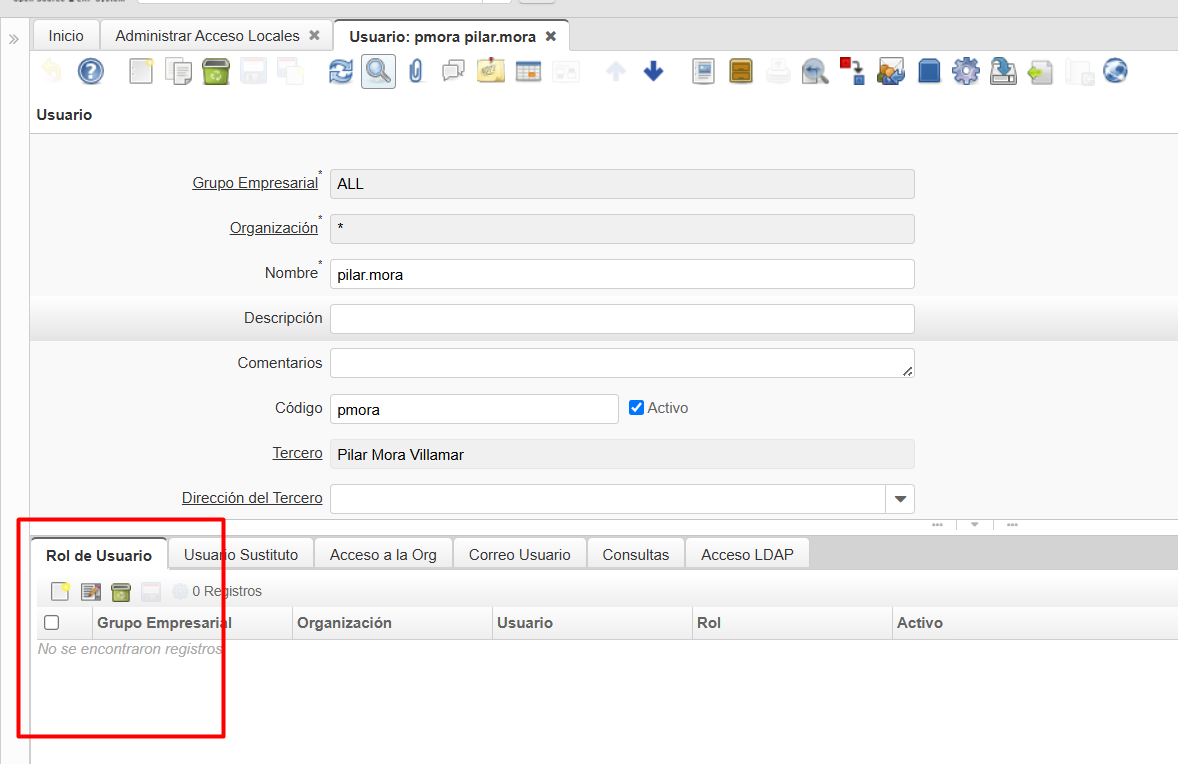Screen dimensions: 1178x764
Task: Click the Help question mark icon
Action: (x=91, y=71)
